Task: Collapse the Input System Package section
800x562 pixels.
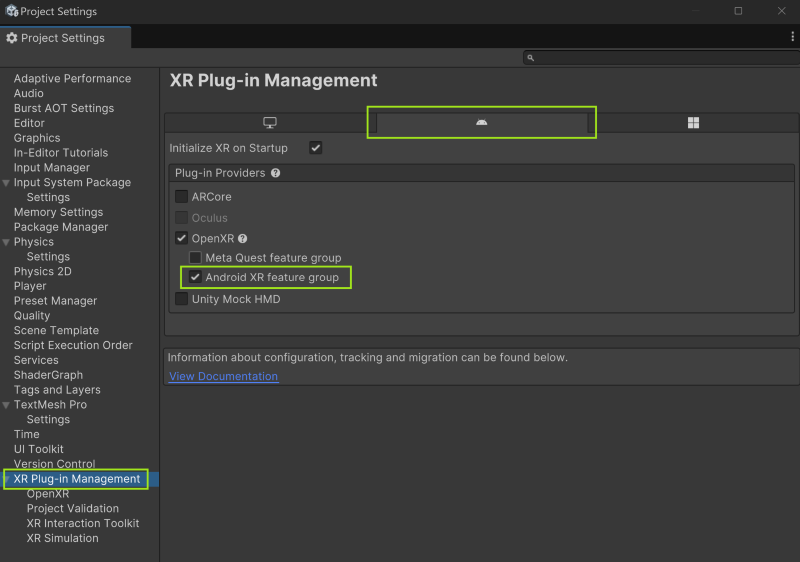Action: click(7, 183)
